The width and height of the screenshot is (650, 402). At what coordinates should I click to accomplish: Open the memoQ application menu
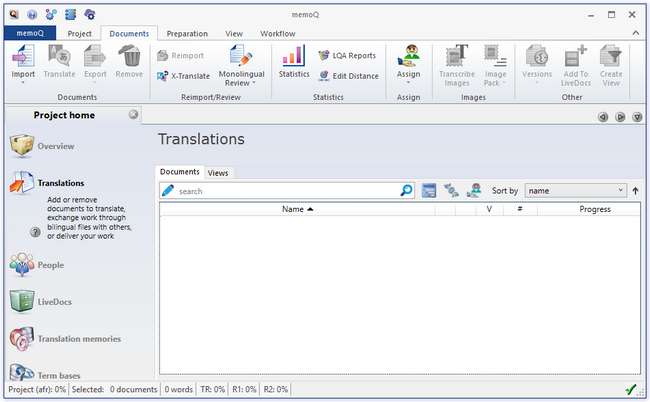30,33
